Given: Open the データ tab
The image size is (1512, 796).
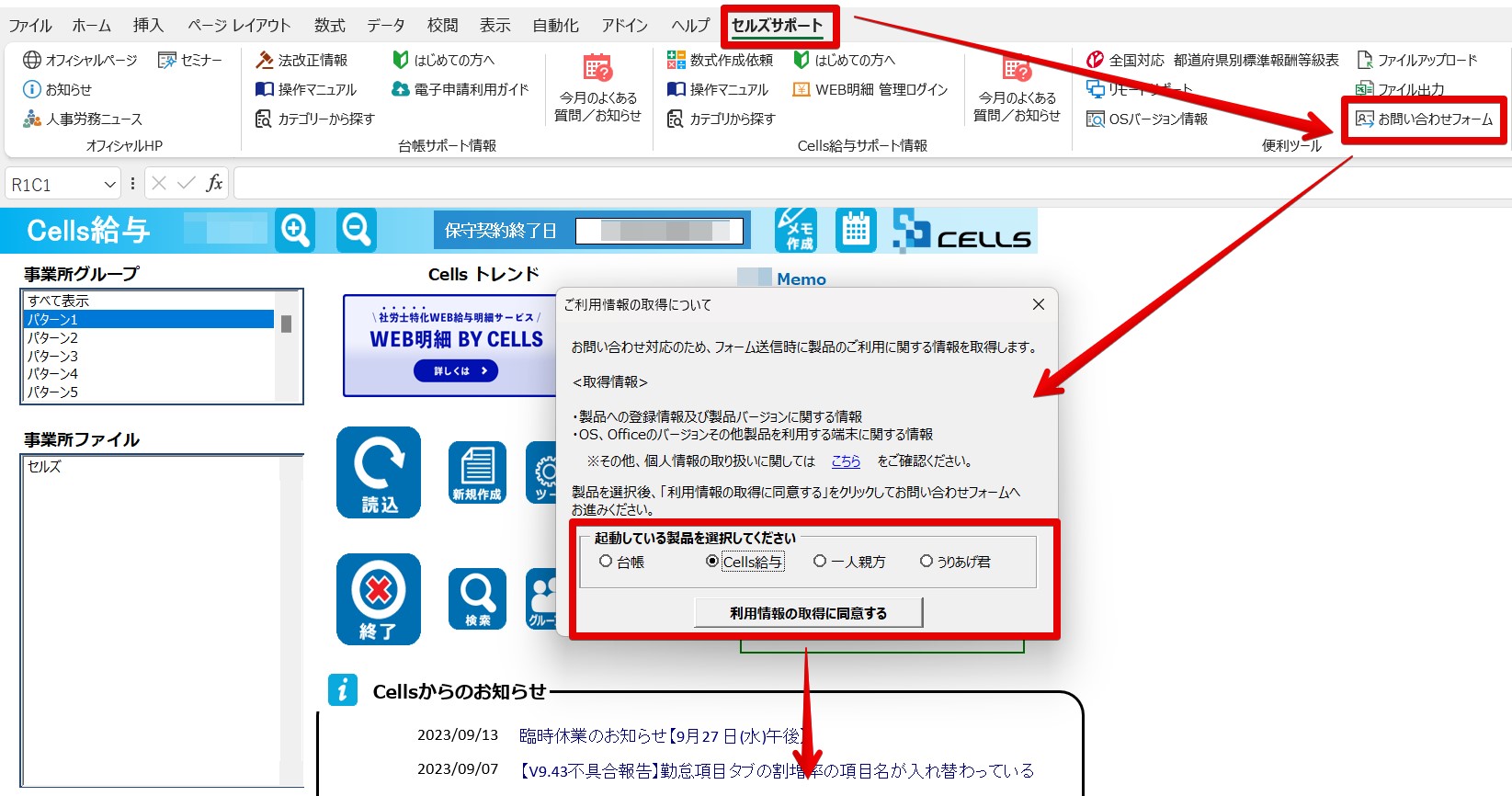Looking at the screenshot, I should pos(386,26).
